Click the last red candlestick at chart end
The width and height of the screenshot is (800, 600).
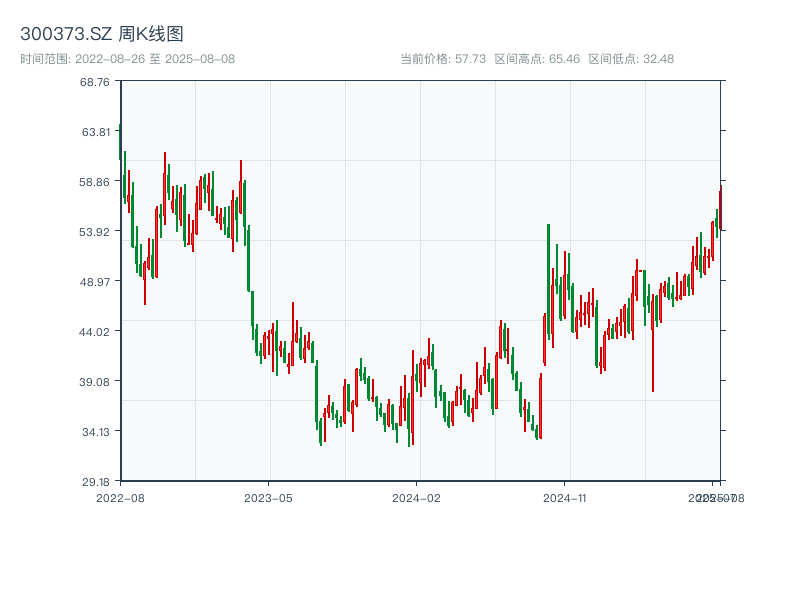tap(720, 208)
